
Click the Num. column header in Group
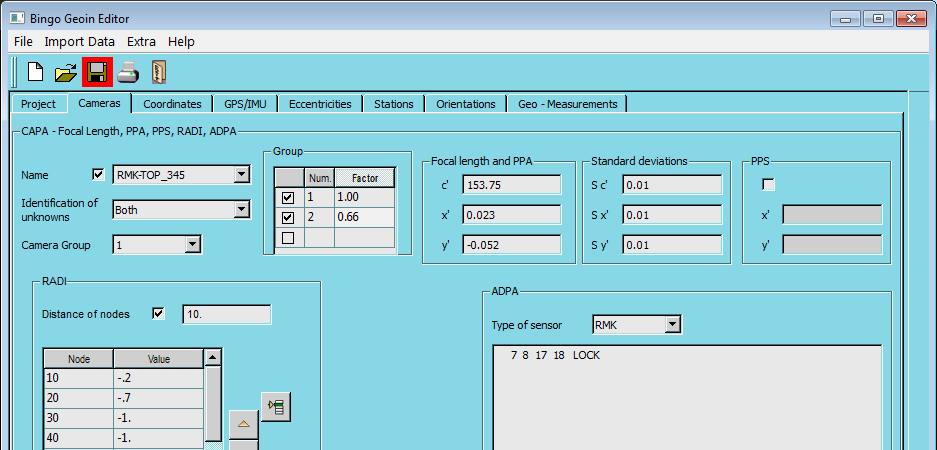320,178
